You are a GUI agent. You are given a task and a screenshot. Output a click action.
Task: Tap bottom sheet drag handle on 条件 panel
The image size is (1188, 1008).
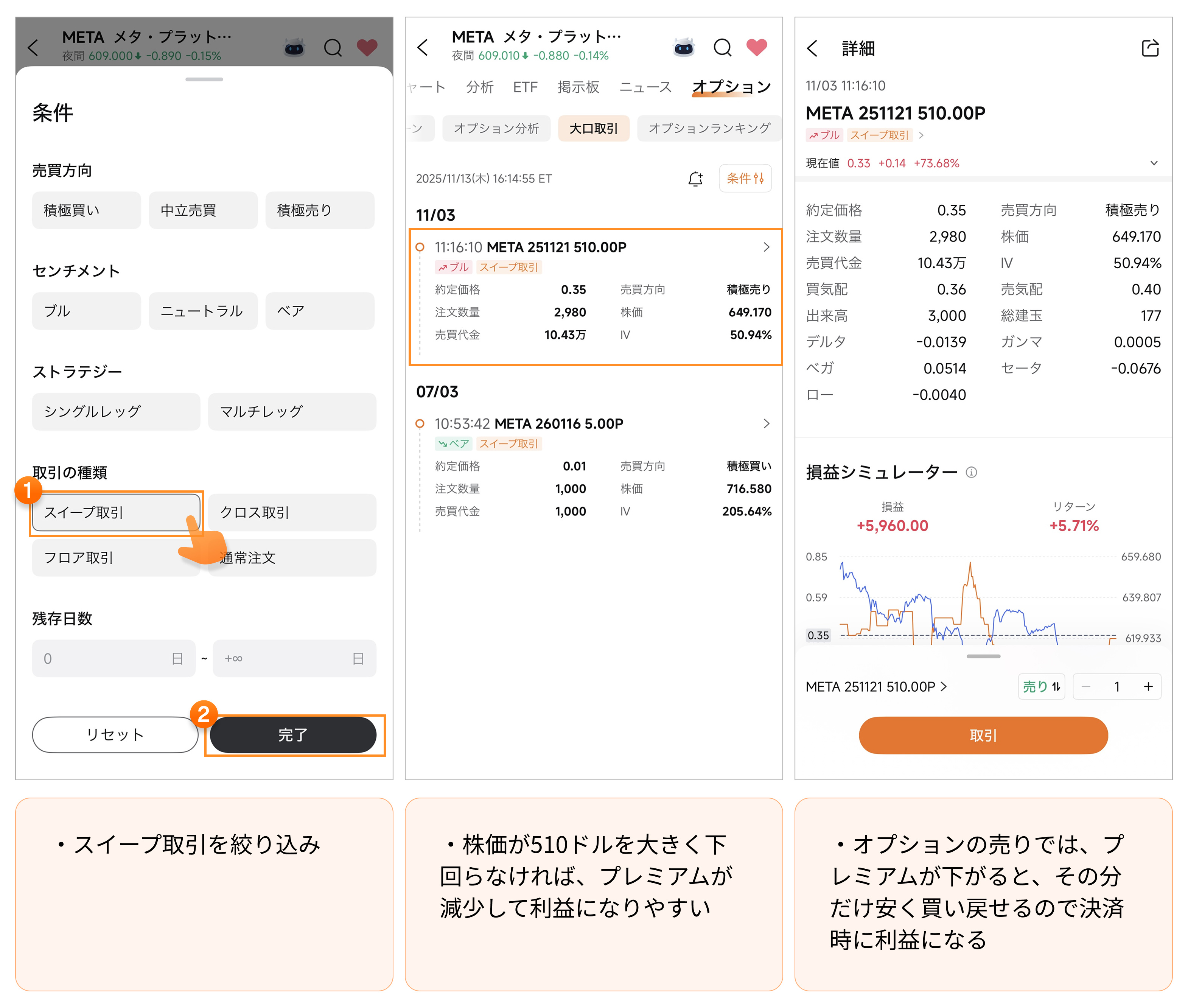[x=204, y=79]
